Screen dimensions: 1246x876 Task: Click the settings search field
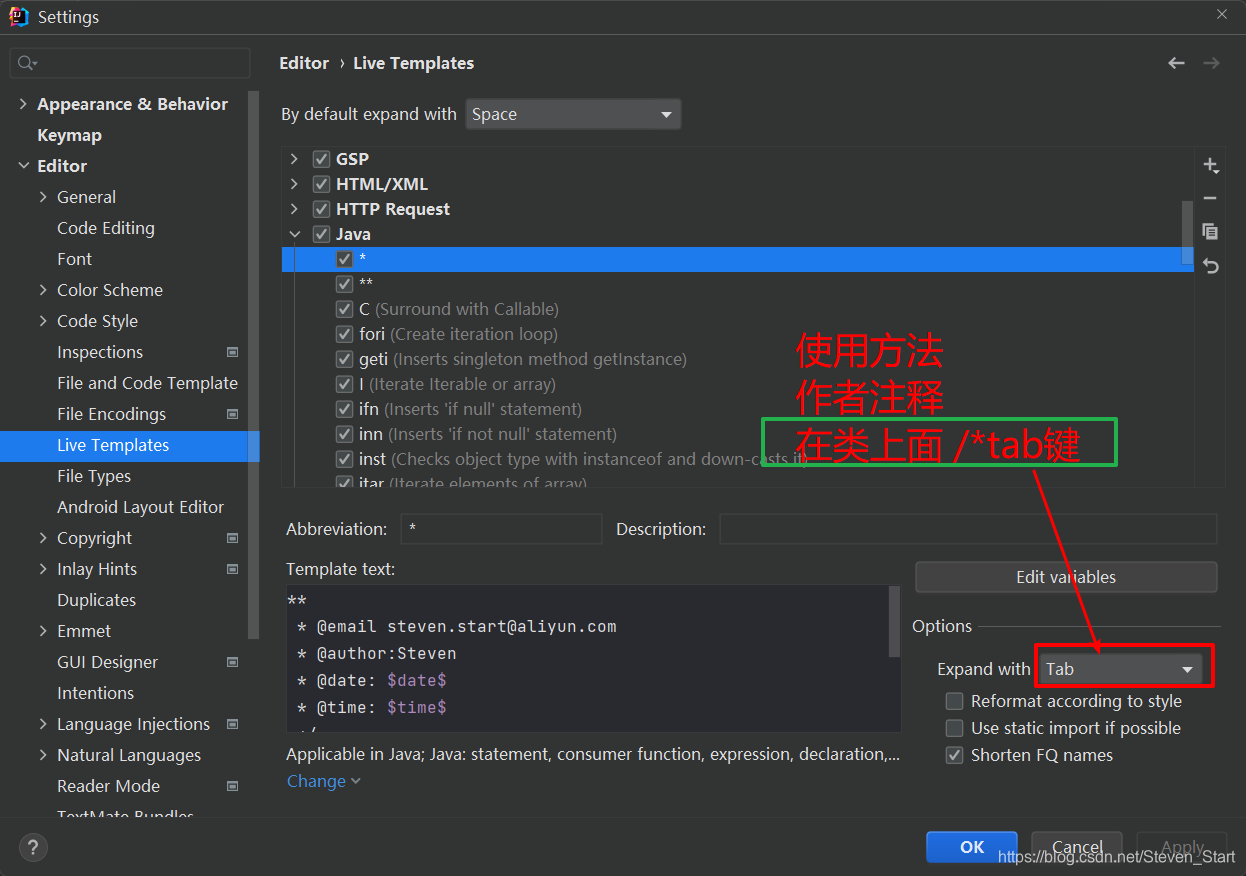coord(130,63)
